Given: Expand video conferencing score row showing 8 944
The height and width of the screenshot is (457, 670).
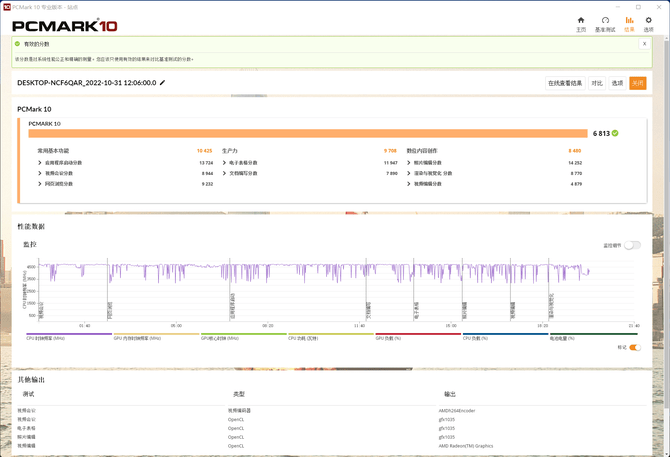Looking at the screenshot, I should point(41,173).
